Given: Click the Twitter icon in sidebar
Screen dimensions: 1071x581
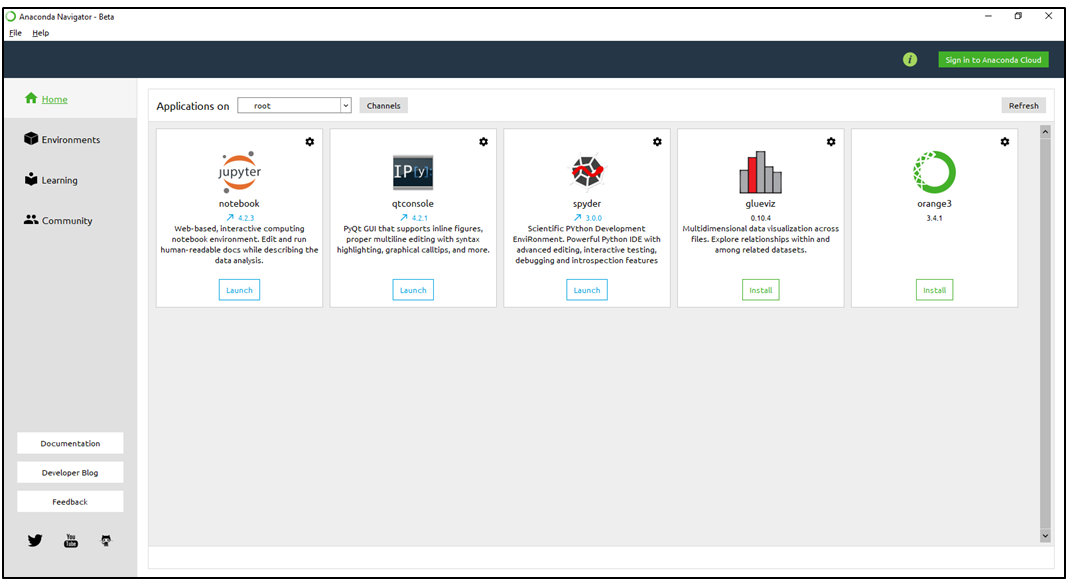Looking at the screenshot, I should [35, 541].
